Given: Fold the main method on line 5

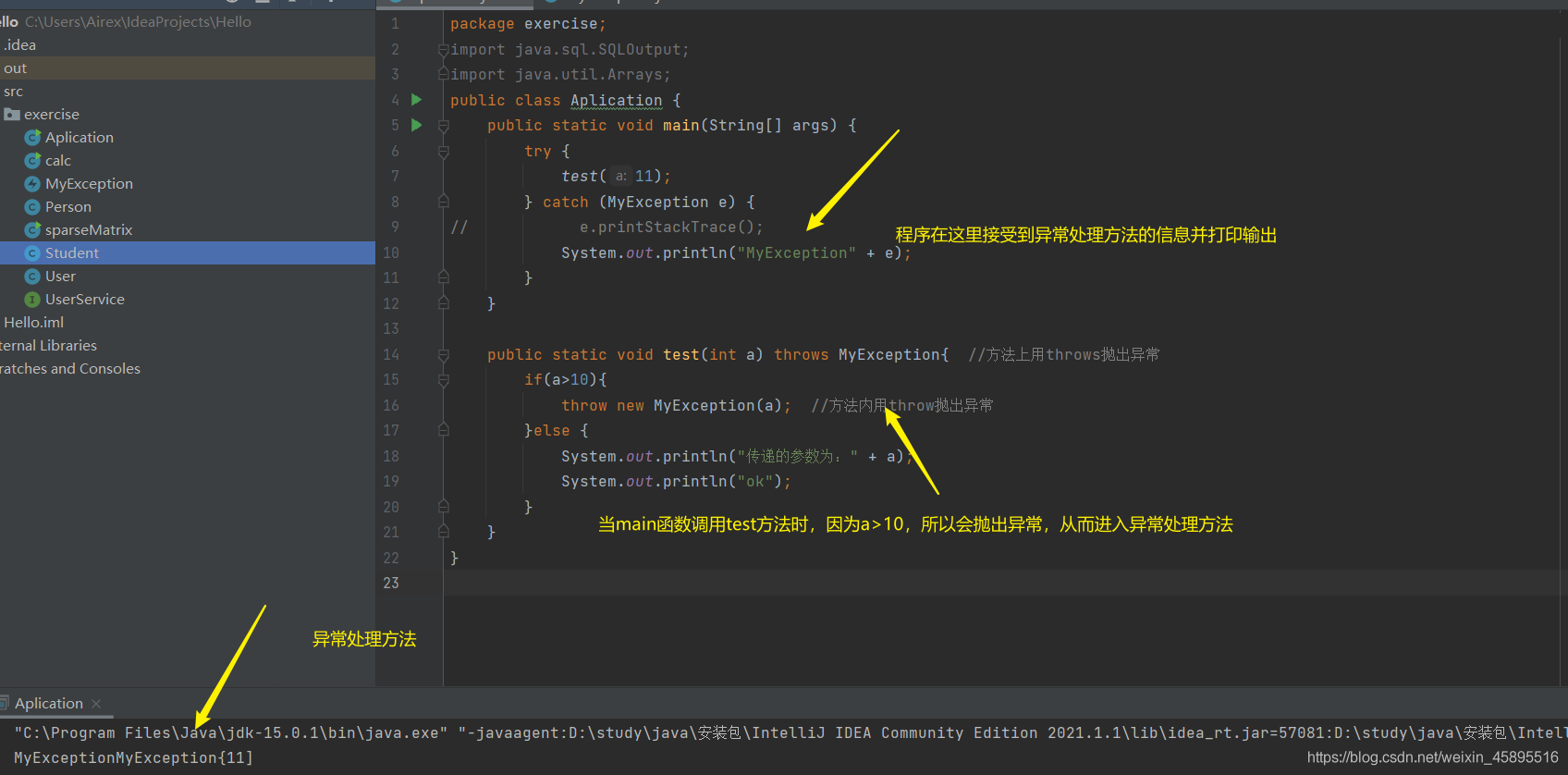Looking at the screenshot, I should pos(444,125).
